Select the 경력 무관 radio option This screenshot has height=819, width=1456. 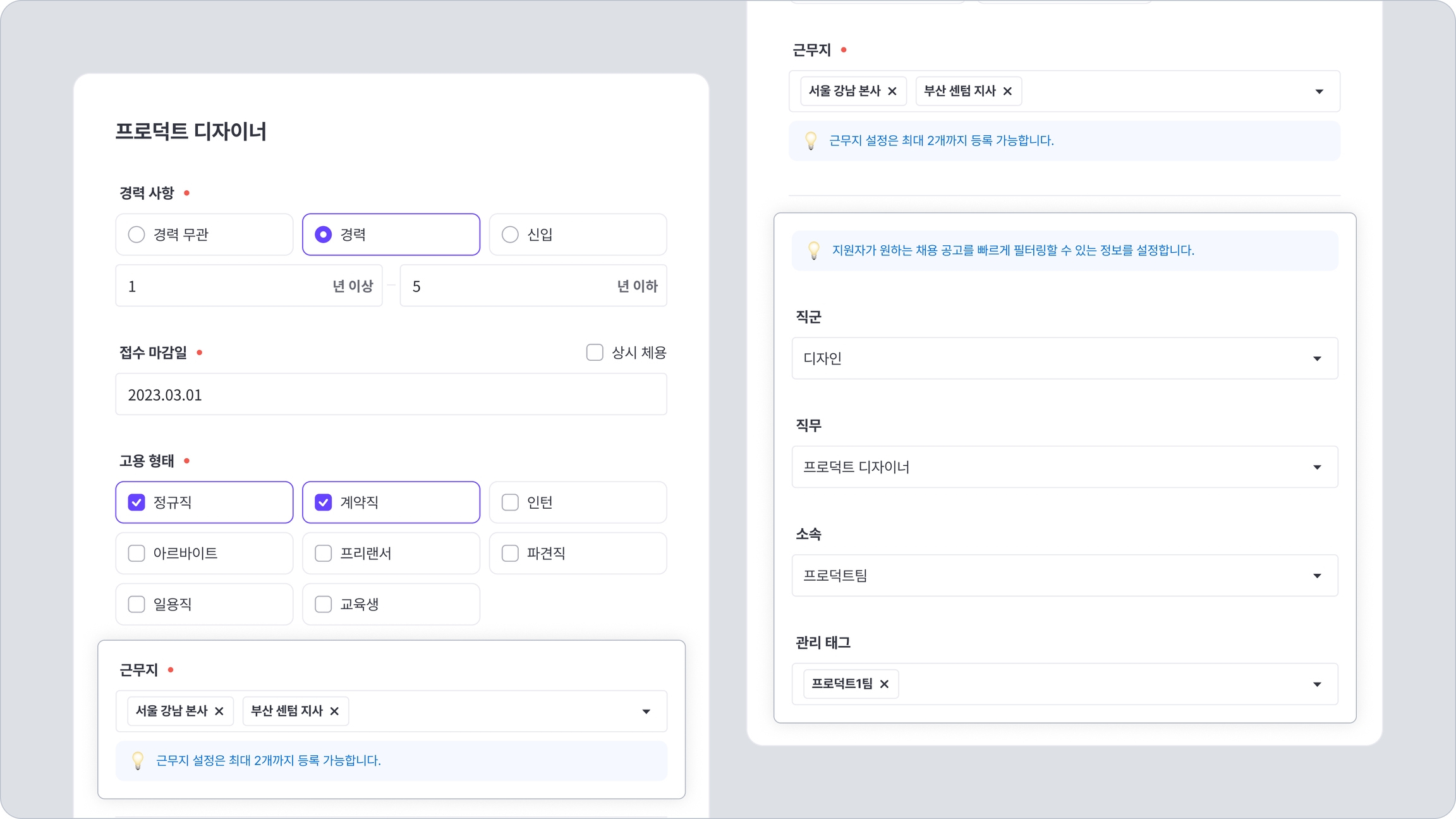(x=136, y=234)
